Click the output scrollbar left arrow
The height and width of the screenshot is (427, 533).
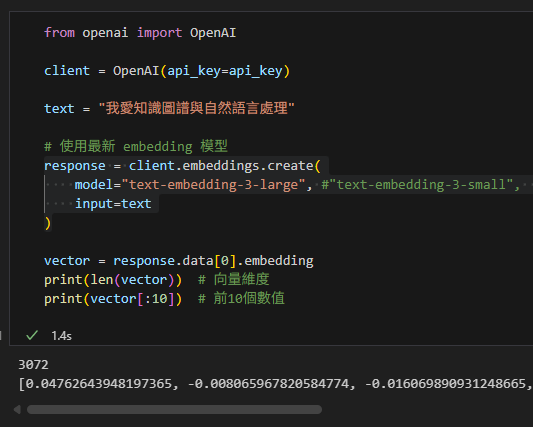17,409
